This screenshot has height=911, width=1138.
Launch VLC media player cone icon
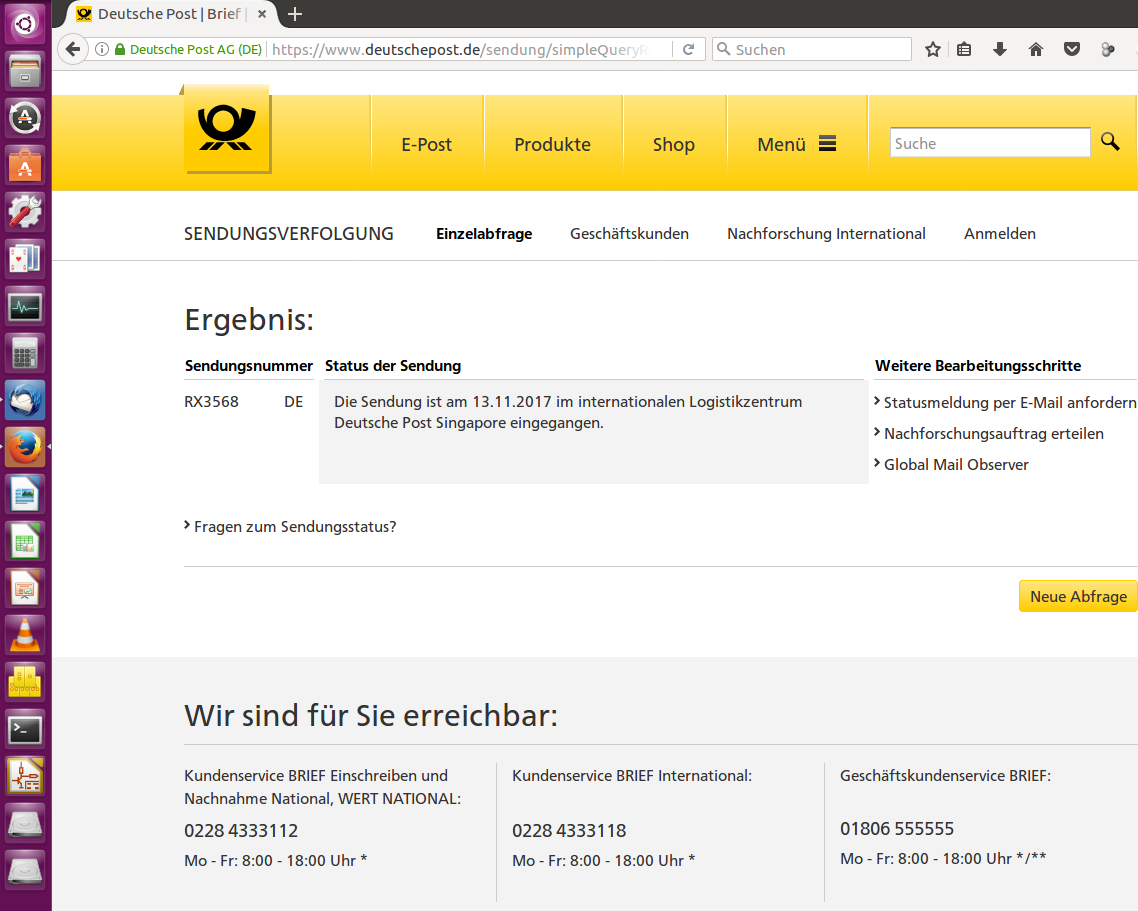point(25,635)
